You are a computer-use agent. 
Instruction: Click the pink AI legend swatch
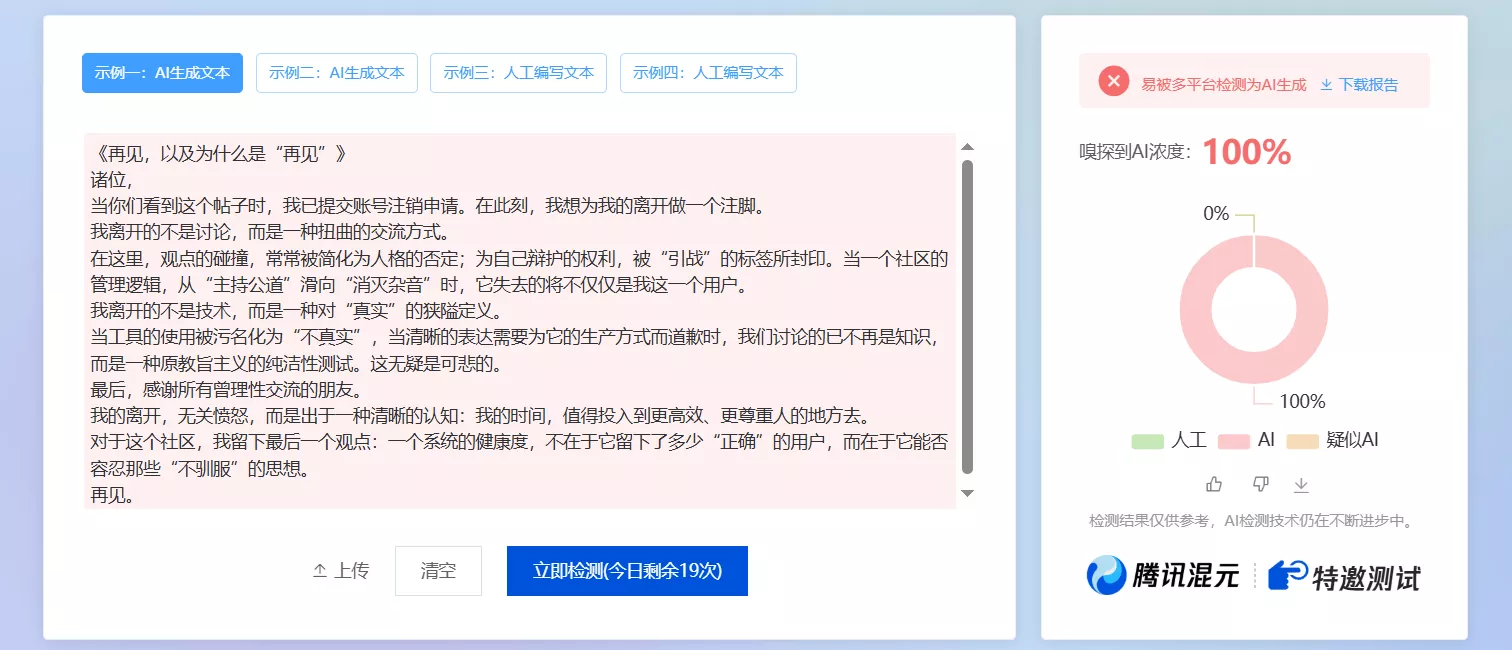(1233, 440)
